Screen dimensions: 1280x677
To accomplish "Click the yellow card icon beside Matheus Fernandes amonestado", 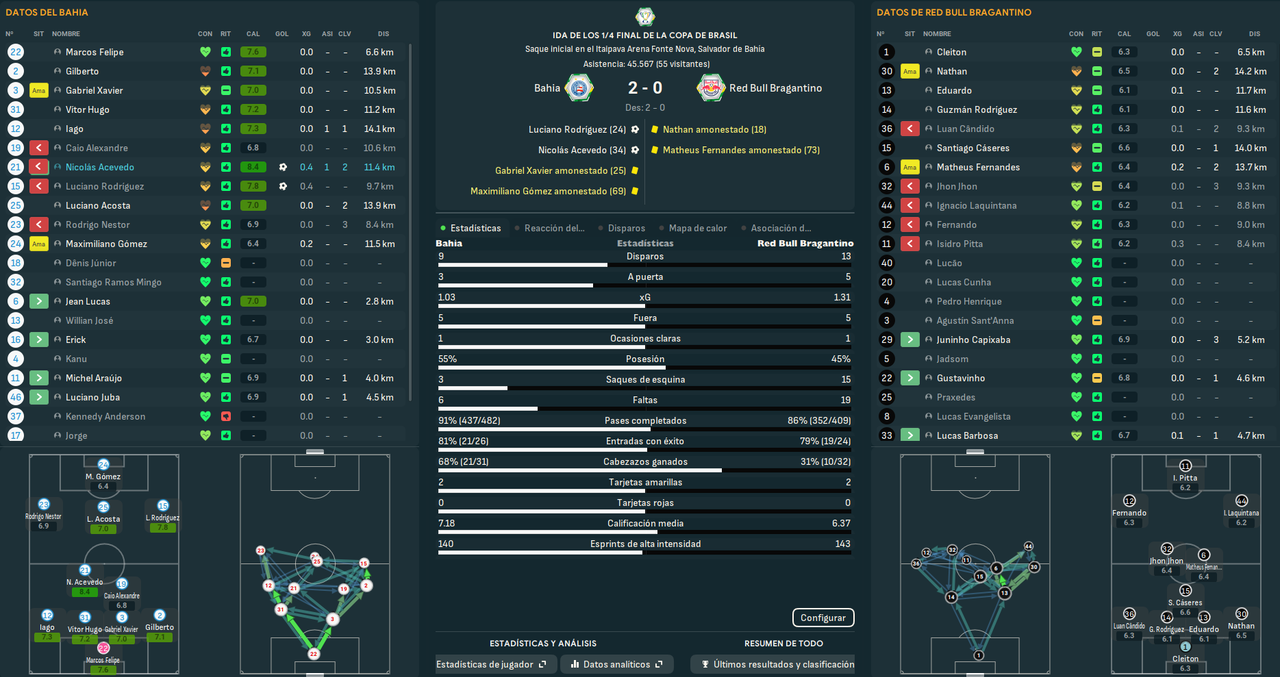I will [654, 150].
